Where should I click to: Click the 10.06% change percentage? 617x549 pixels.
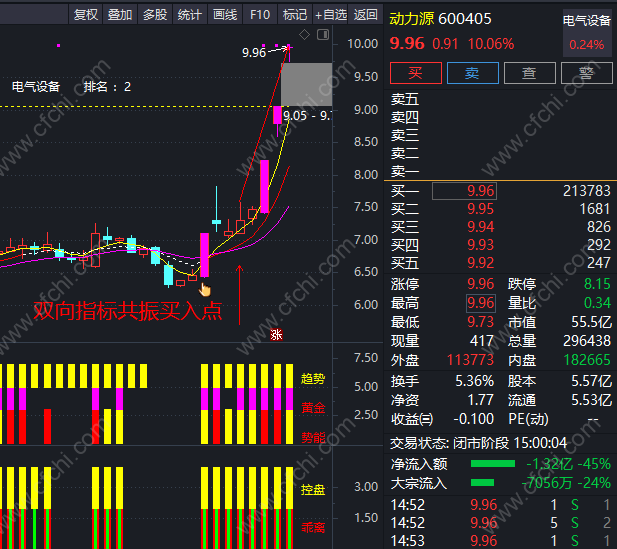click(x=491, y=44)
